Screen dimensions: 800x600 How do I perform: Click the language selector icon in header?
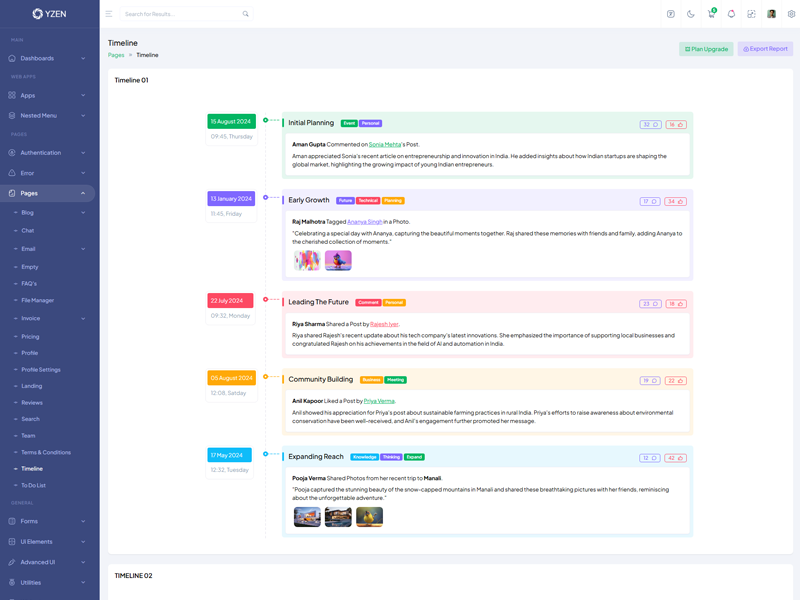(671, 14)
